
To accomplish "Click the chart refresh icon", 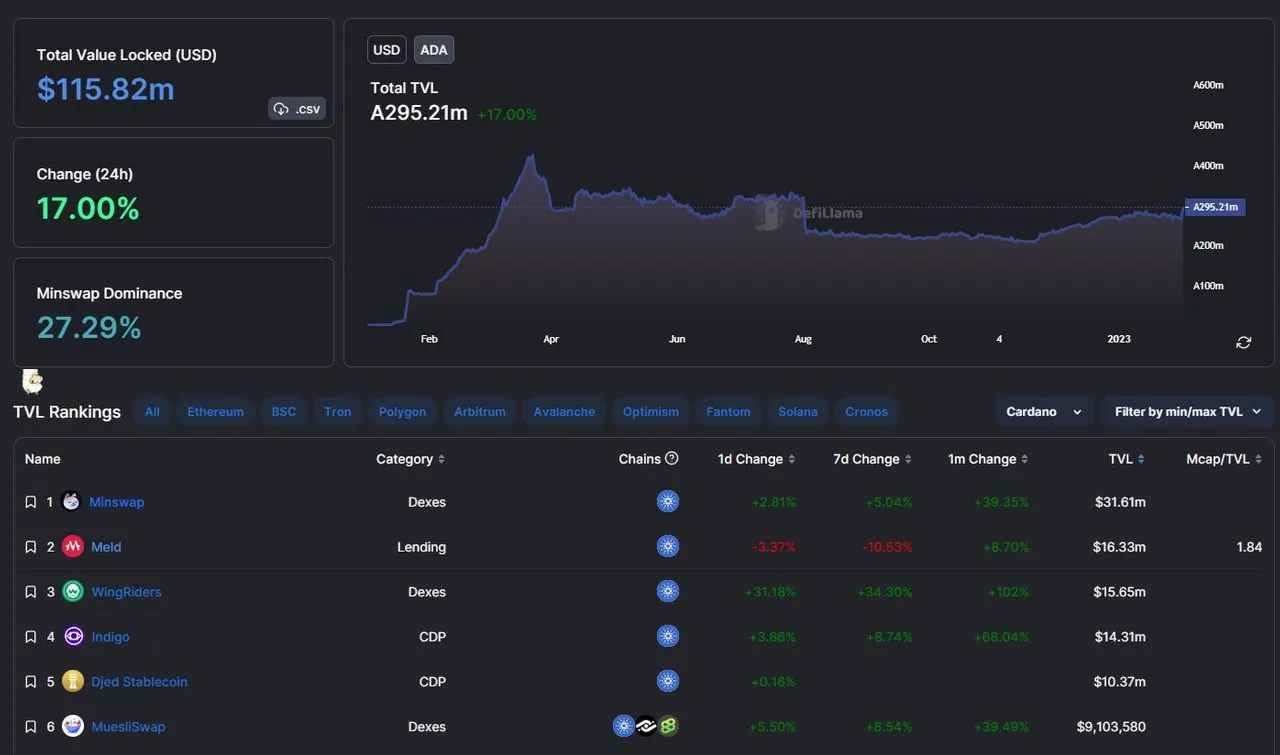I will (x=1243, y=342).
